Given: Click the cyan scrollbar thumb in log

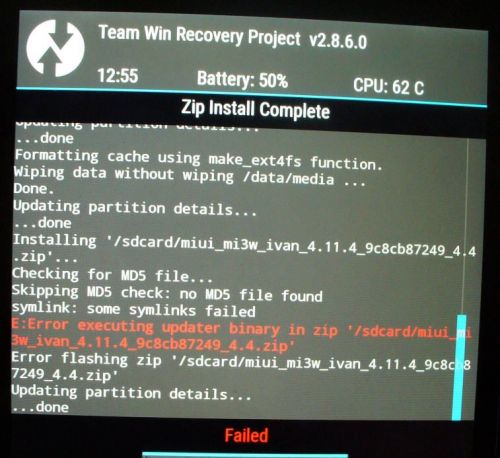Looking at the screenshot, I should pyautogui.click(x=460, y=368).
